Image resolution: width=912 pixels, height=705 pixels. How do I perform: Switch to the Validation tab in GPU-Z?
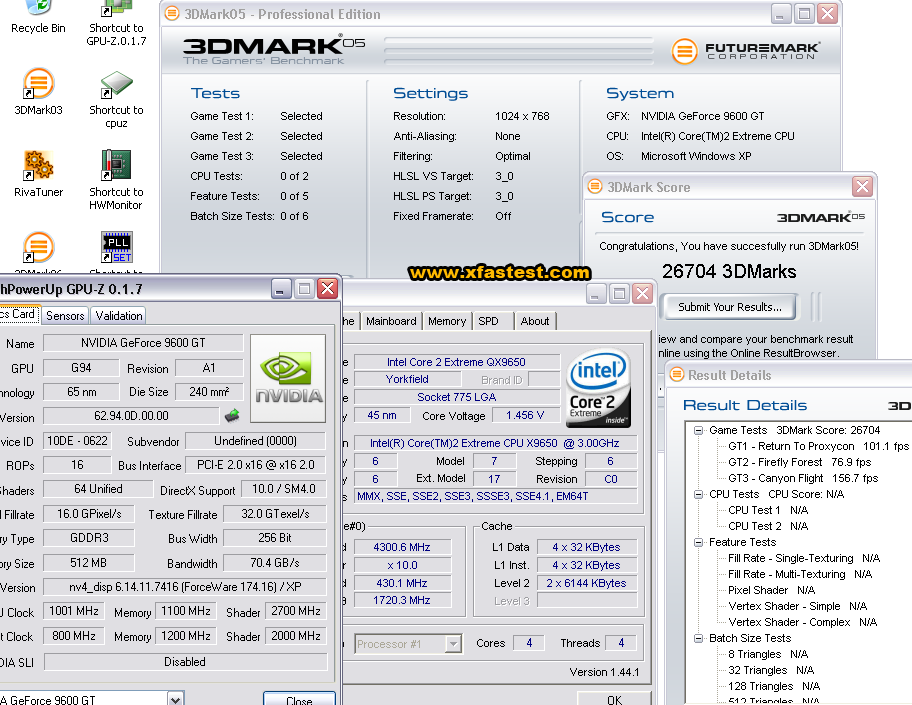click(119, 315)
